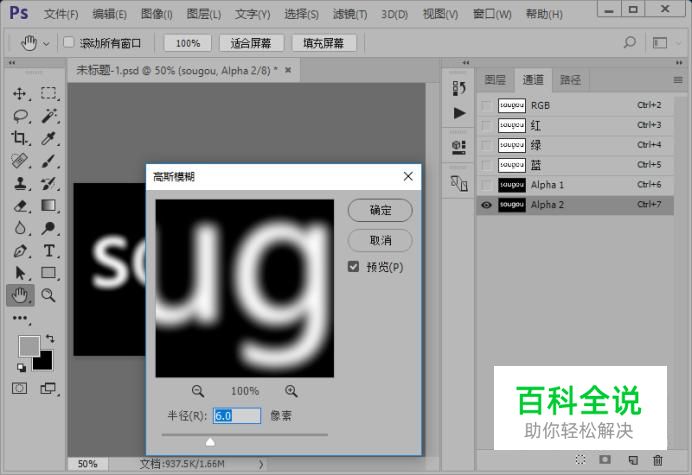Select the Dodge tool
Screen dimensions: 692x475
tap(49, 228)
